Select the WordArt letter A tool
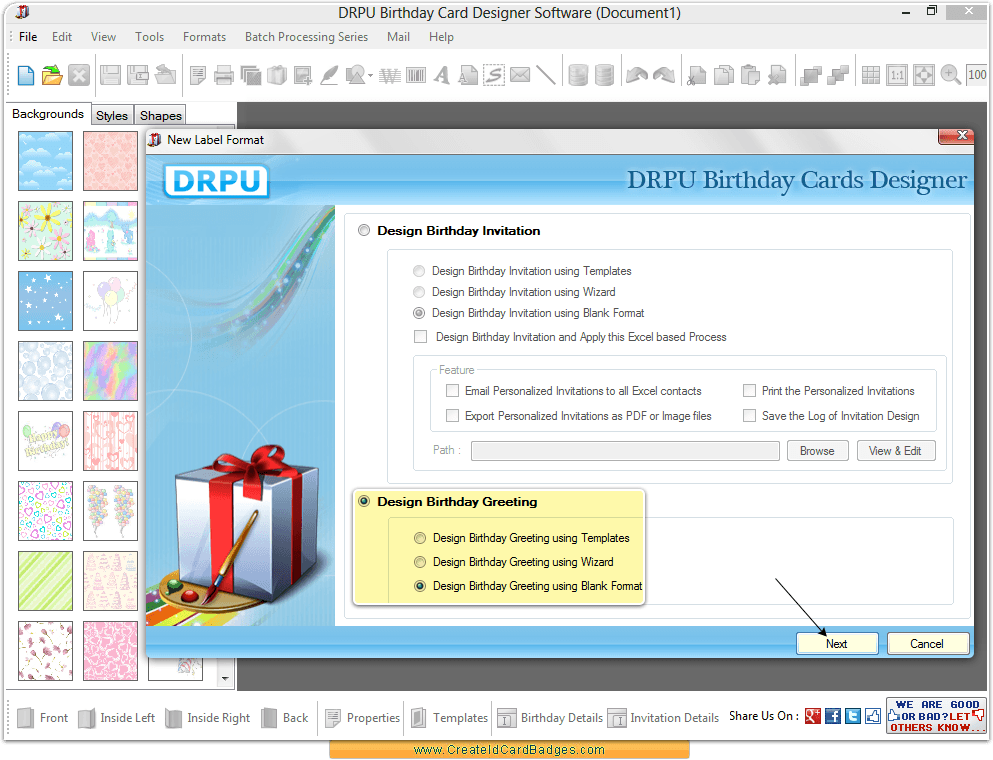993x760 pixels. click(x=442, y=75)
